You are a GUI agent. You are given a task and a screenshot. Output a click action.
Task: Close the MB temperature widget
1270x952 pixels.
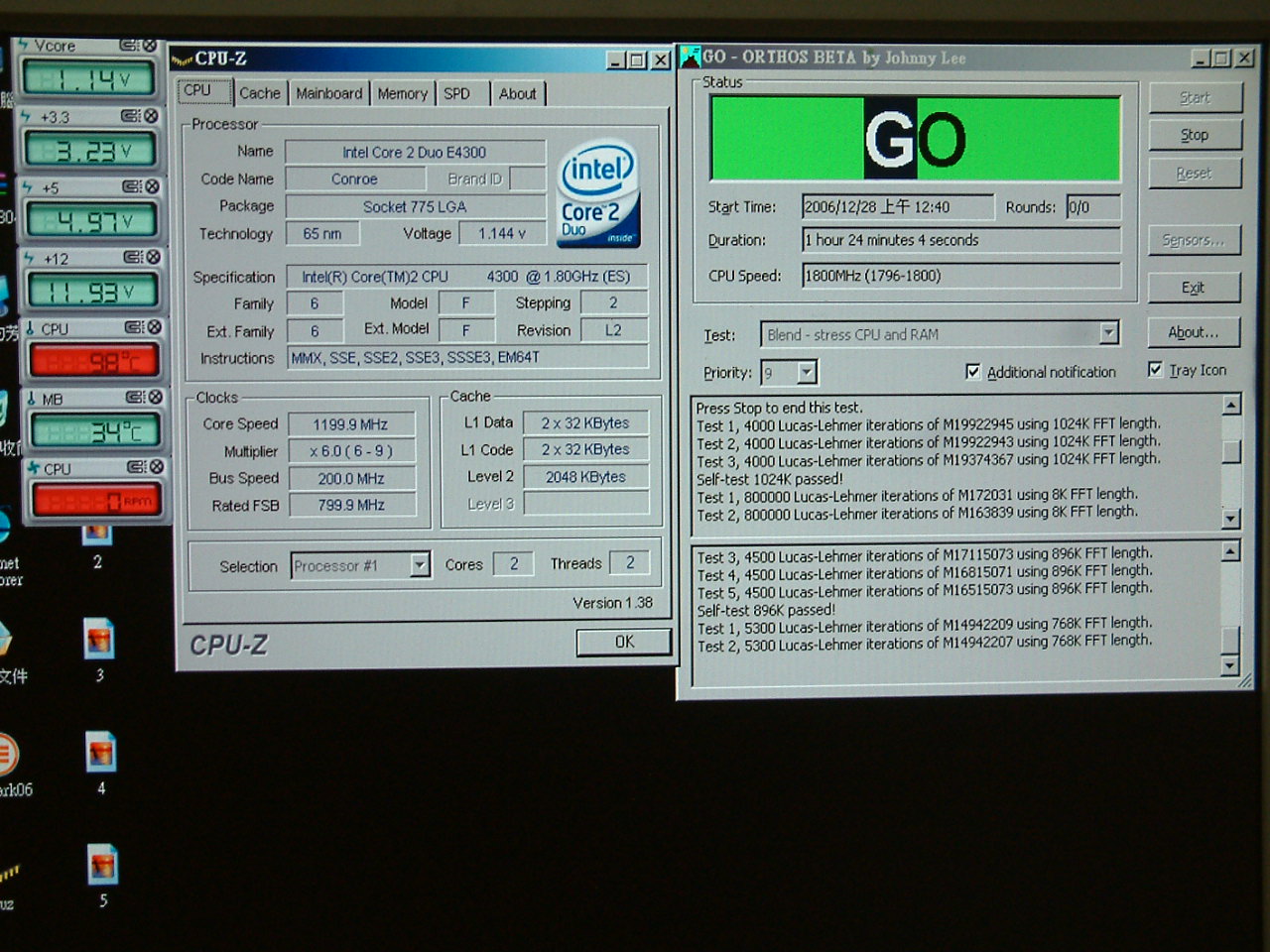(155, 397)
